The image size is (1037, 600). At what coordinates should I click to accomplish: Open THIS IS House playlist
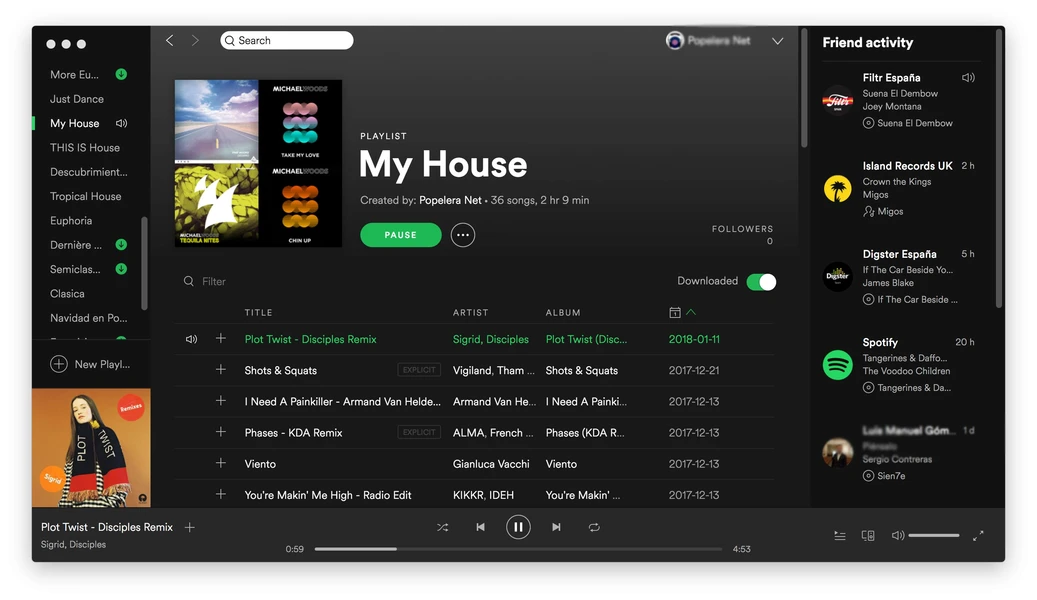tap(85, 148)
